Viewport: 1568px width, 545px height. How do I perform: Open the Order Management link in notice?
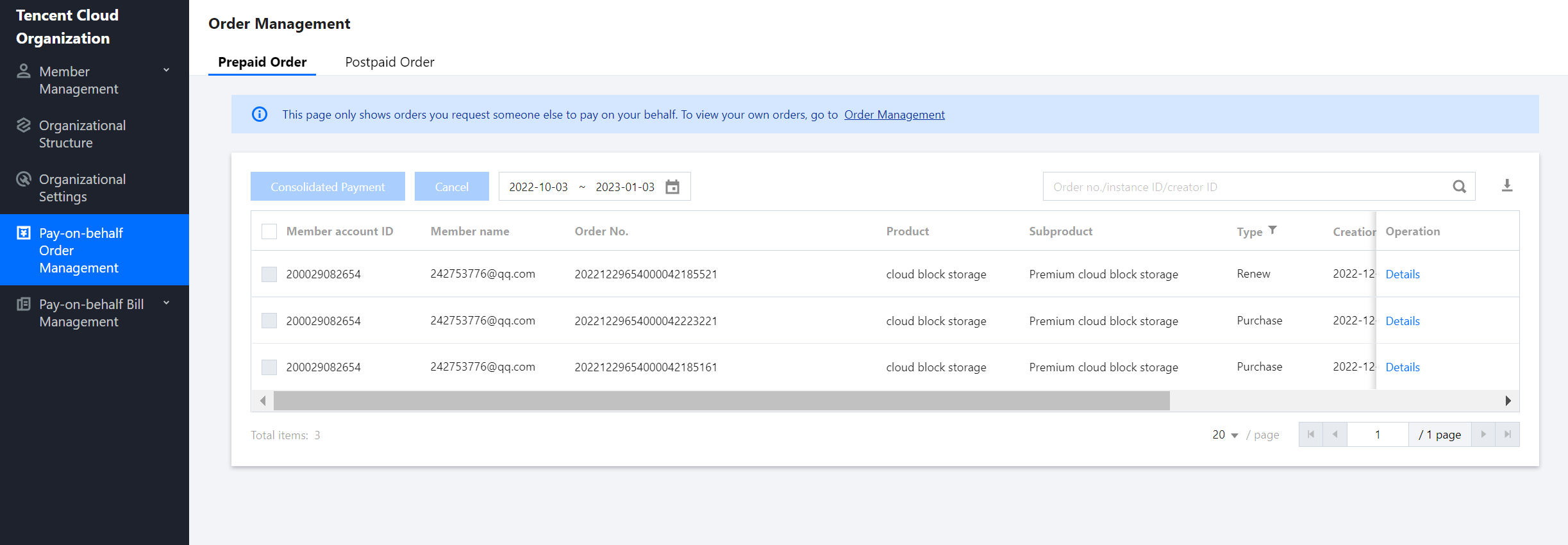click(894, 115)
